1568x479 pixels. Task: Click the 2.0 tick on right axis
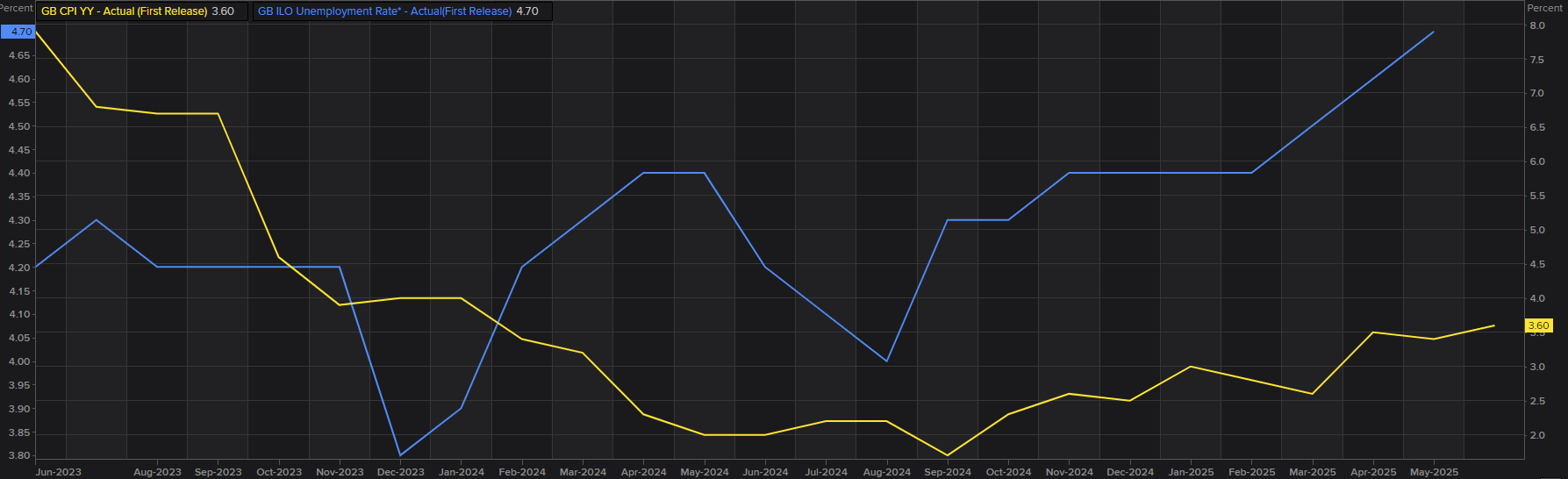(x=1537, y=435)
